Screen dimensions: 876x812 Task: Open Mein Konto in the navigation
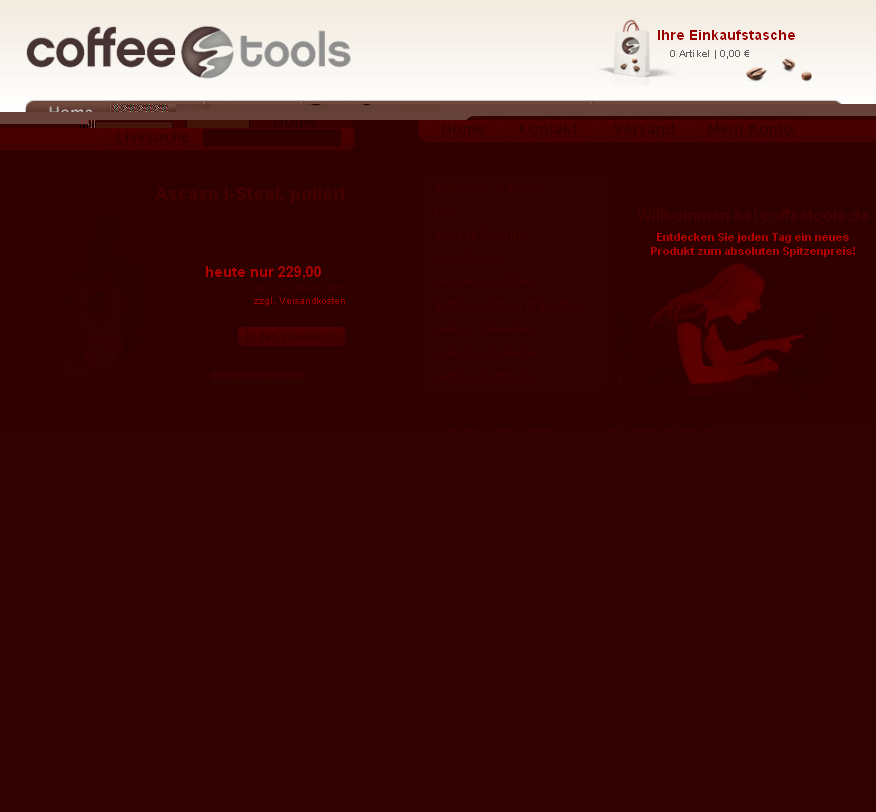tap(749, 130)
